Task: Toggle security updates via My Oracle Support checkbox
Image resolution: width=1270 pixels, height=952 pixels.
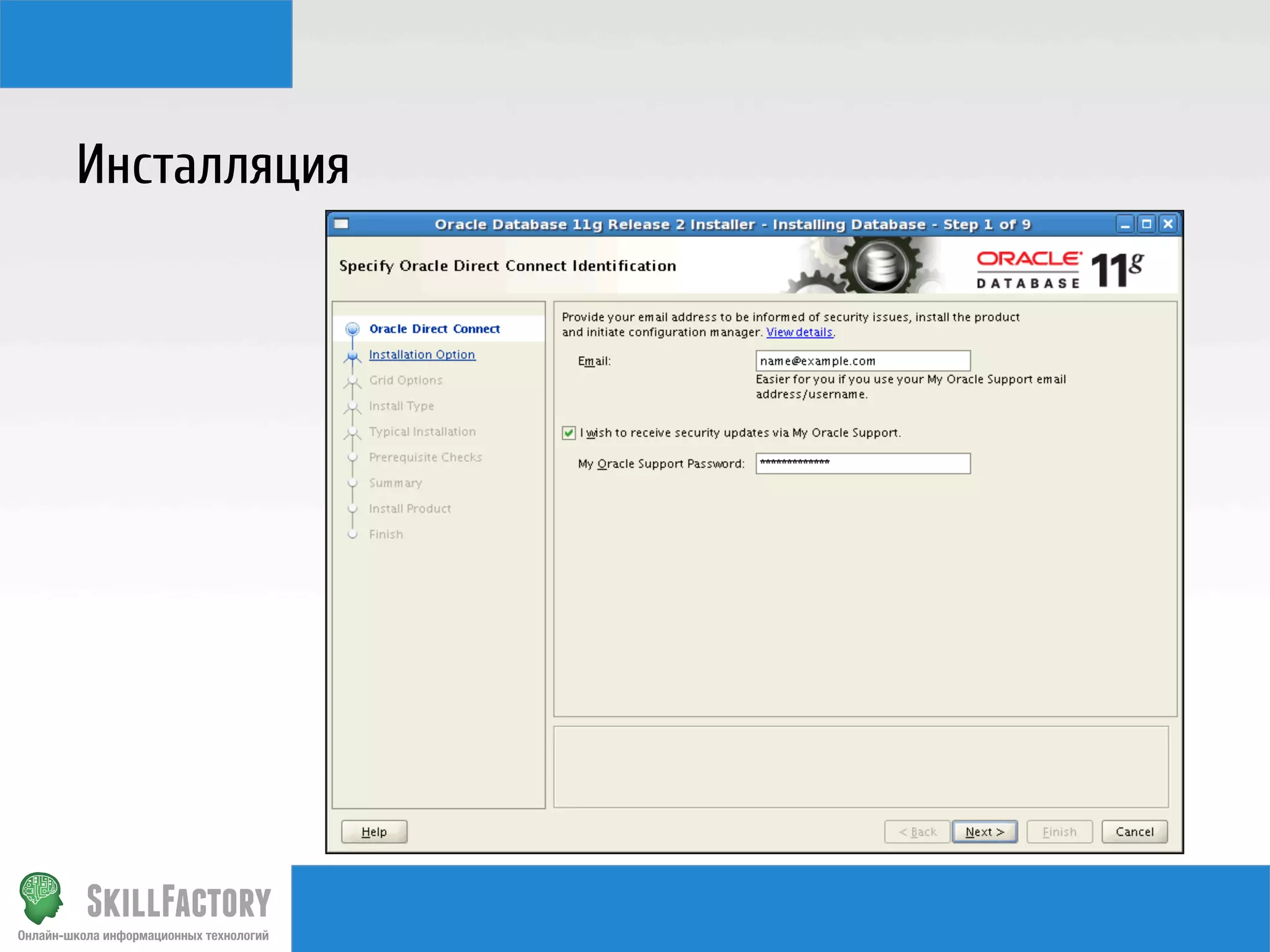Action: (569, 433)
